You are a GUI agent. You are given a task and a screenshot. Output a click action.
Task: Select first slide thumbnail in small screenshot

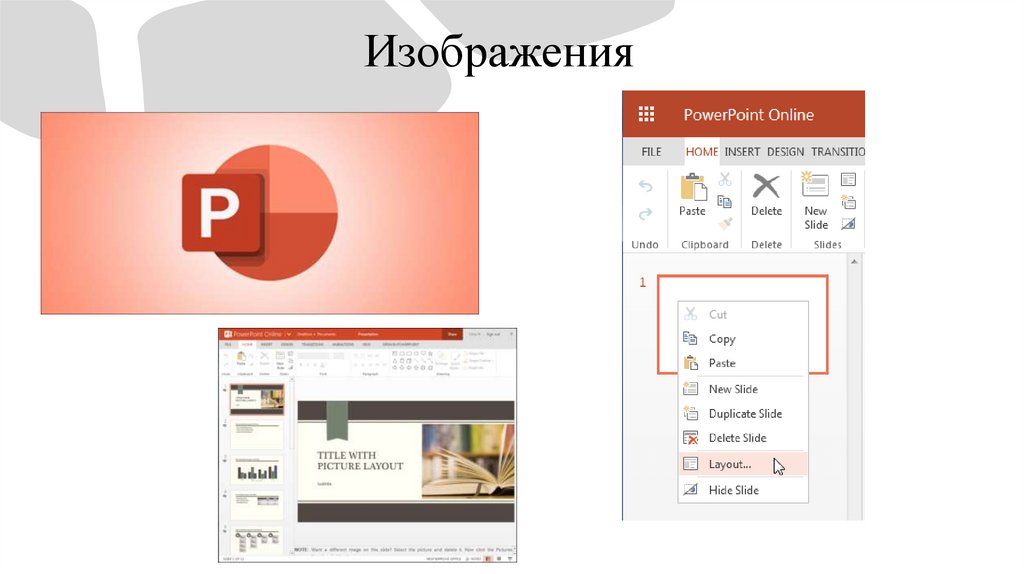[x=257, y=399]
